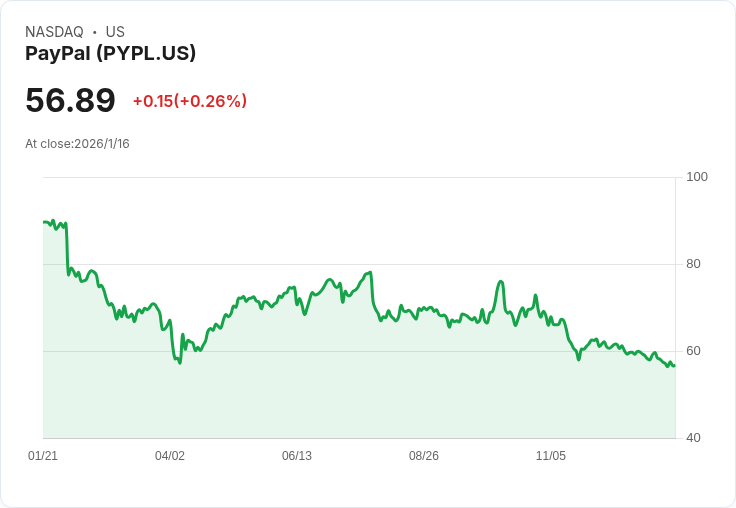Click the At close 2026/1/16 timestamp
Viewport: 736px width, 508px height.
point(77,143)
